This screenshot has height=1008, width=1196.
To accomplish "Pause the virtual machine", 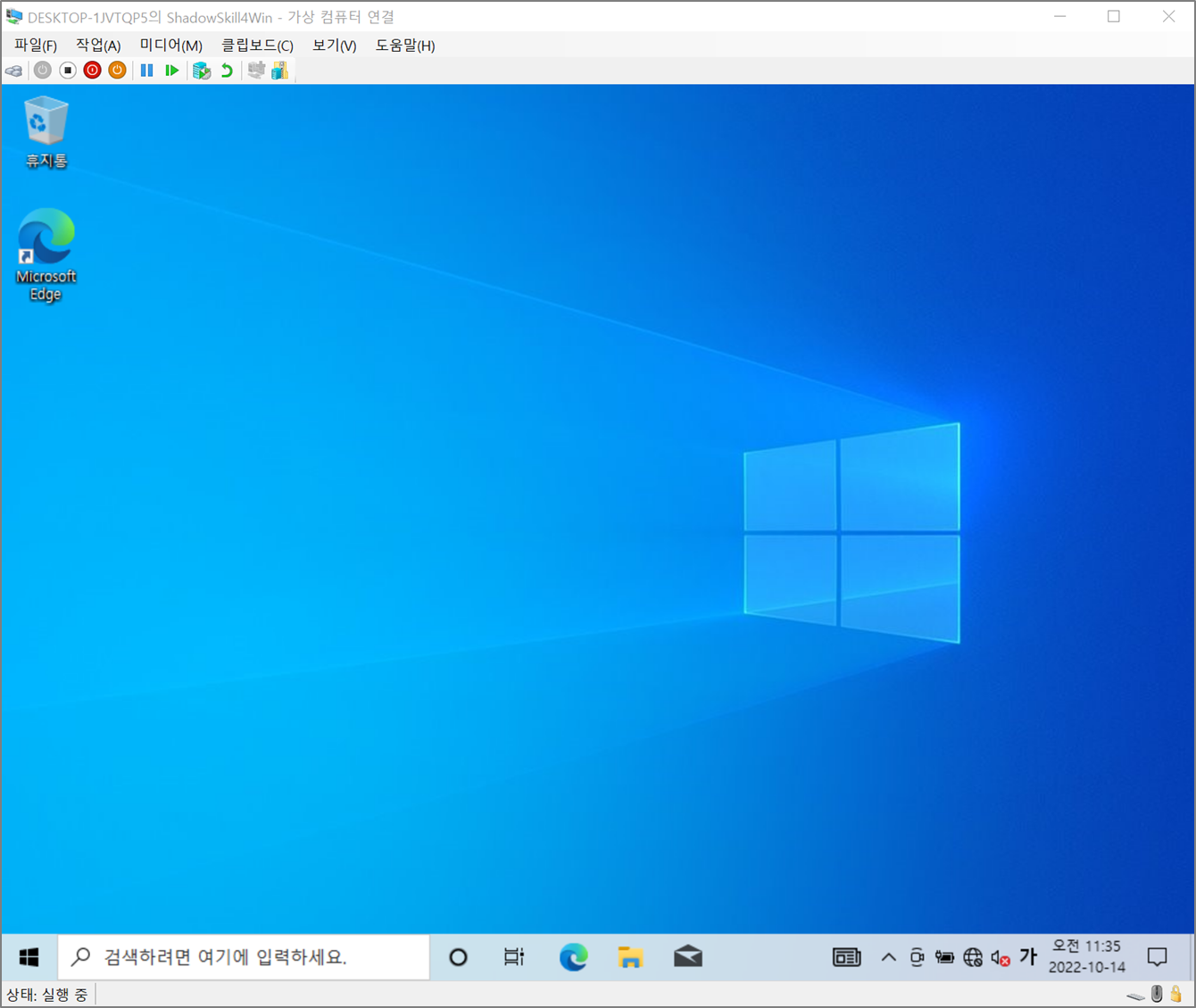I will (147, 70).
